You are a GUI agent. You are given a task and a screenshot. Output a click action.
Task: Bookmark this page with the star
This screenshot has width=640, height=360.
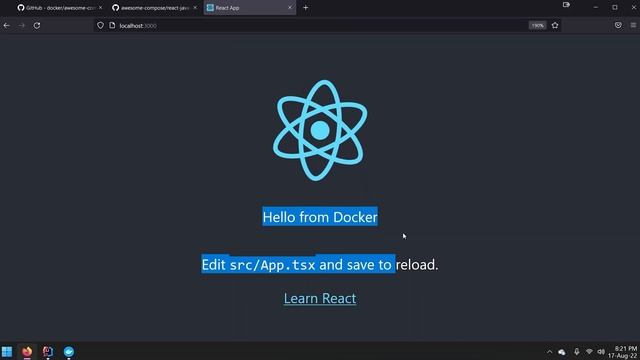tap(555, 25)
